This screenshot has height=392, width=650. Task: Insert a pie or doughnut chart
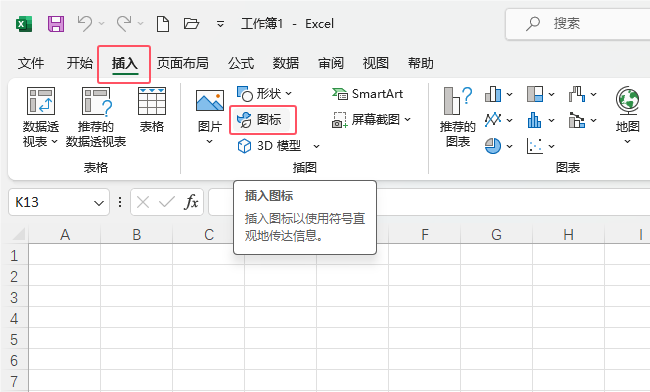[x=493, y=146]
